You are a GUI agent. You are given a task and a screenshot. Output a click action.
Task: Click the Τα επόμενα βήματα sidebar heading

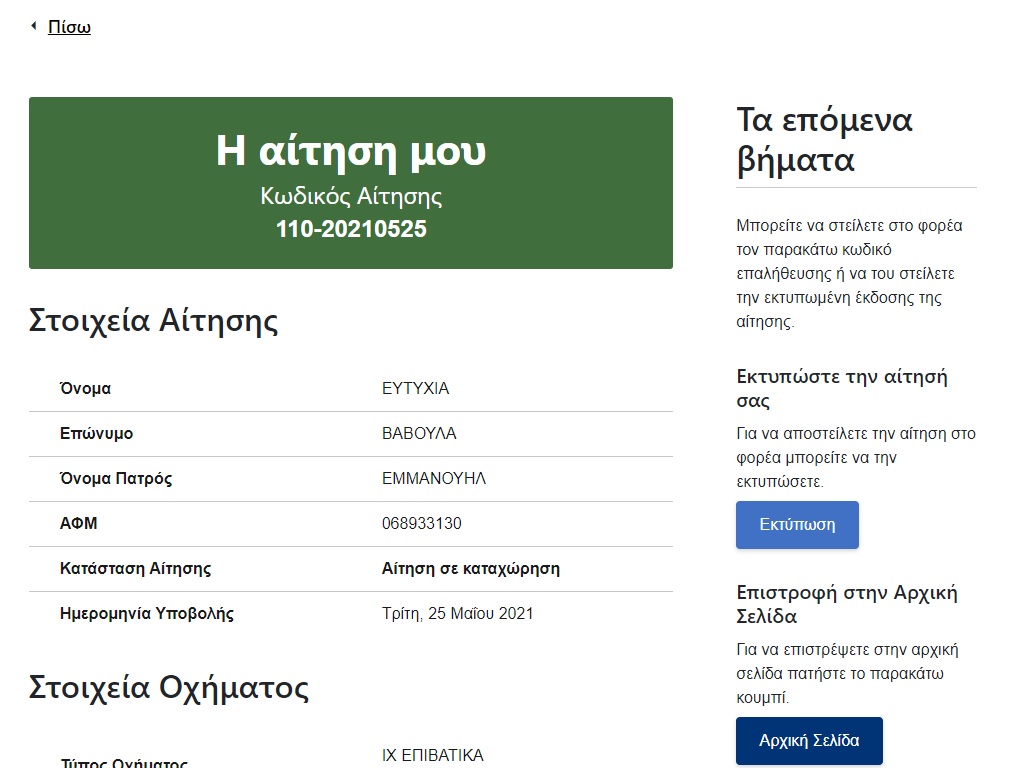825,140
